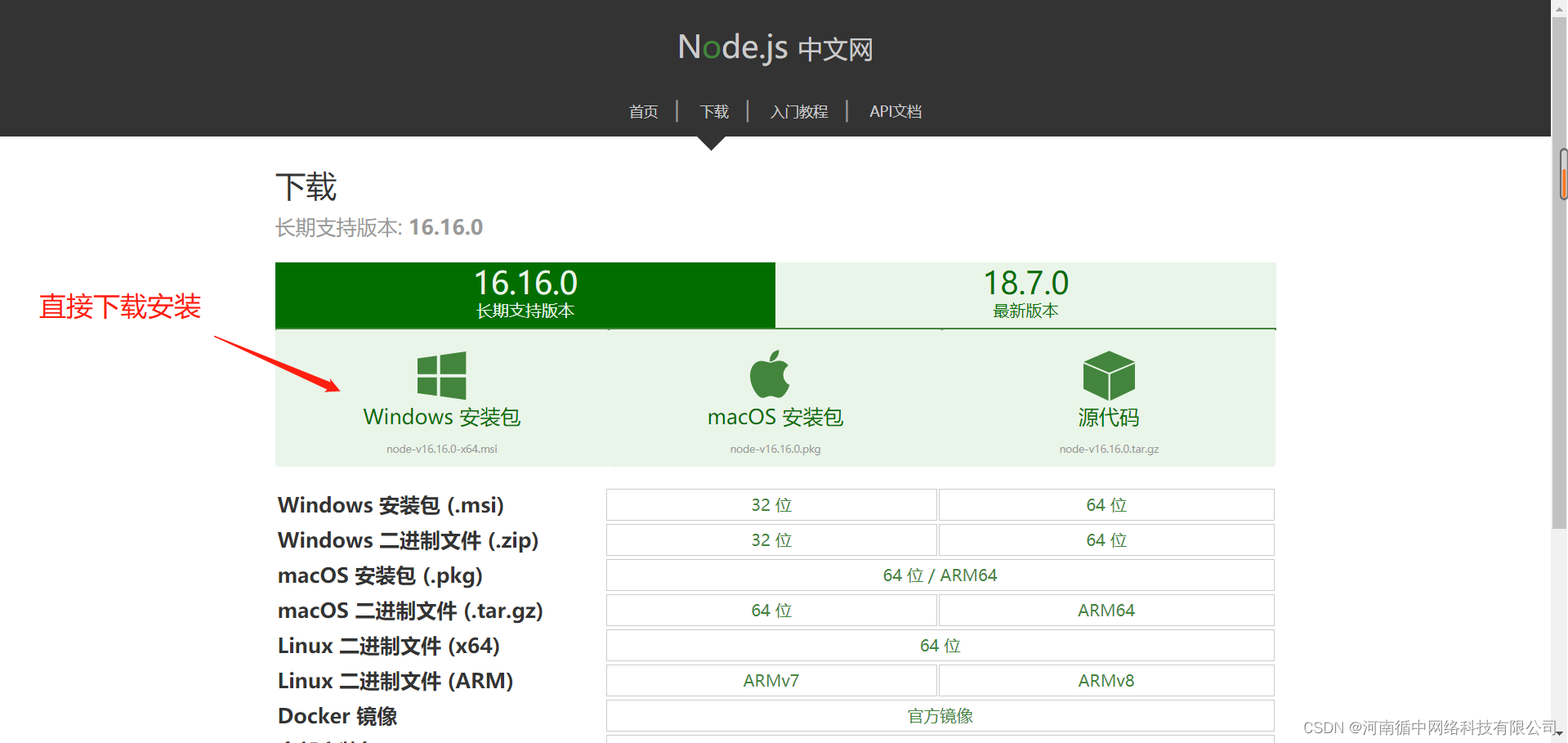Download macOS .pkg 64 位 / ARM64
The width and height of the screenshot is (1568, 743).
940,575
